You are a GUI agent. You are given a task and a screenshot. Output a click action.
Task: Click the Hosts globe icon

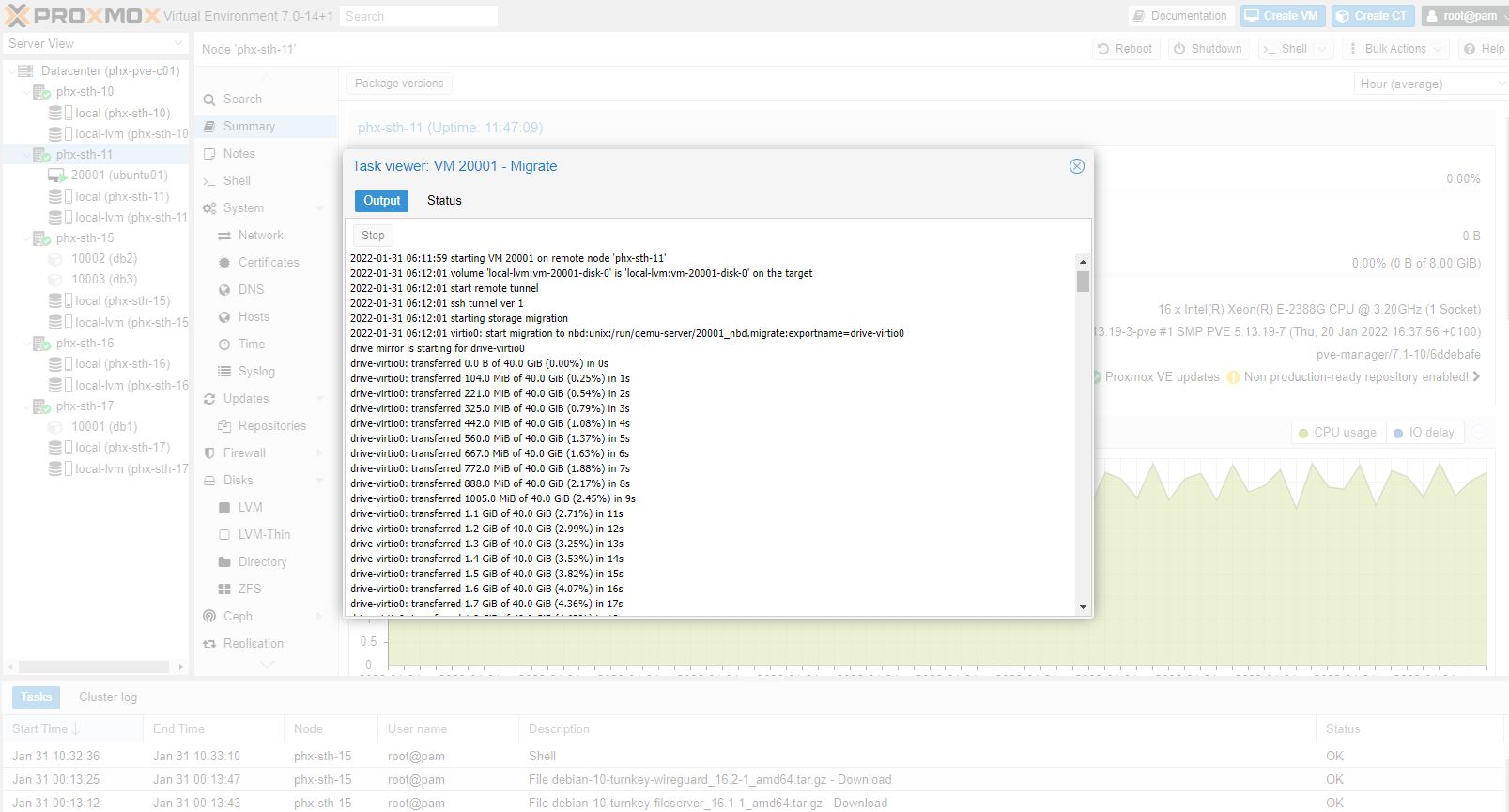tap(224, 317)
